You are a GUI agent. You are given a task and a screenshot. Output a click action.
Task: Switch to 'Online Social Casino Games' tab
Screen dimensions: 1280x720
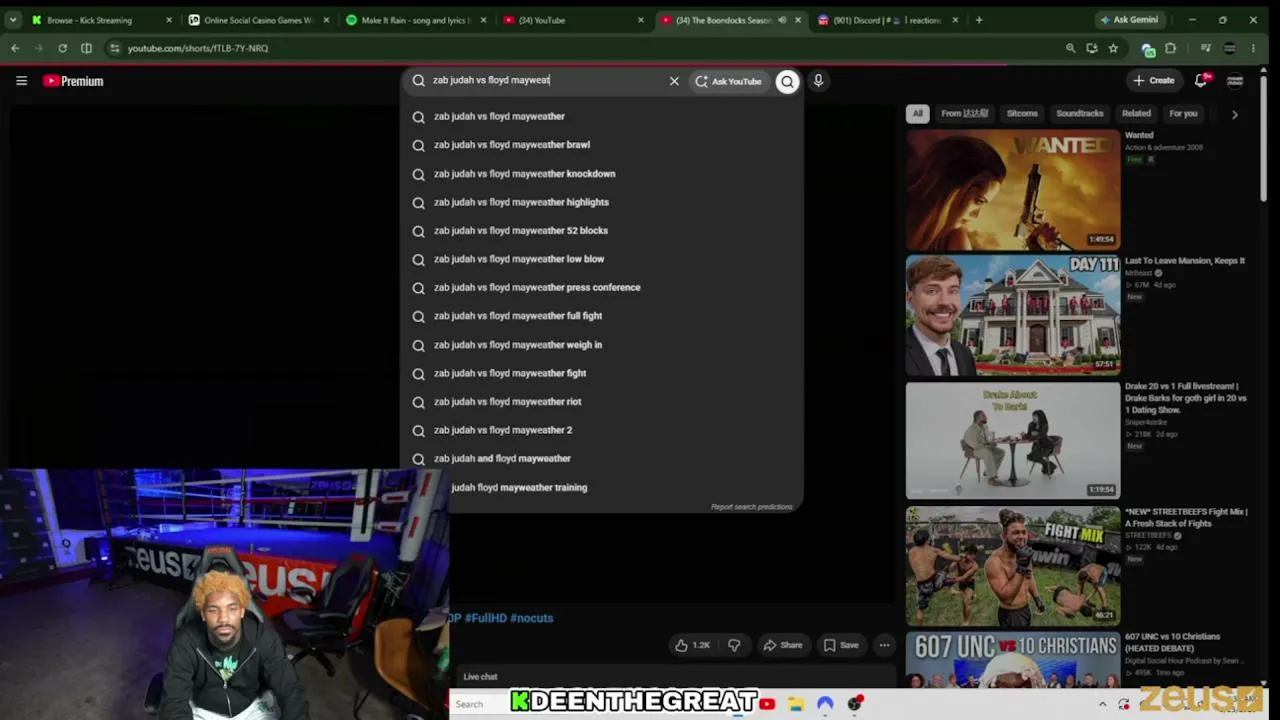click(x=259, y=20)
